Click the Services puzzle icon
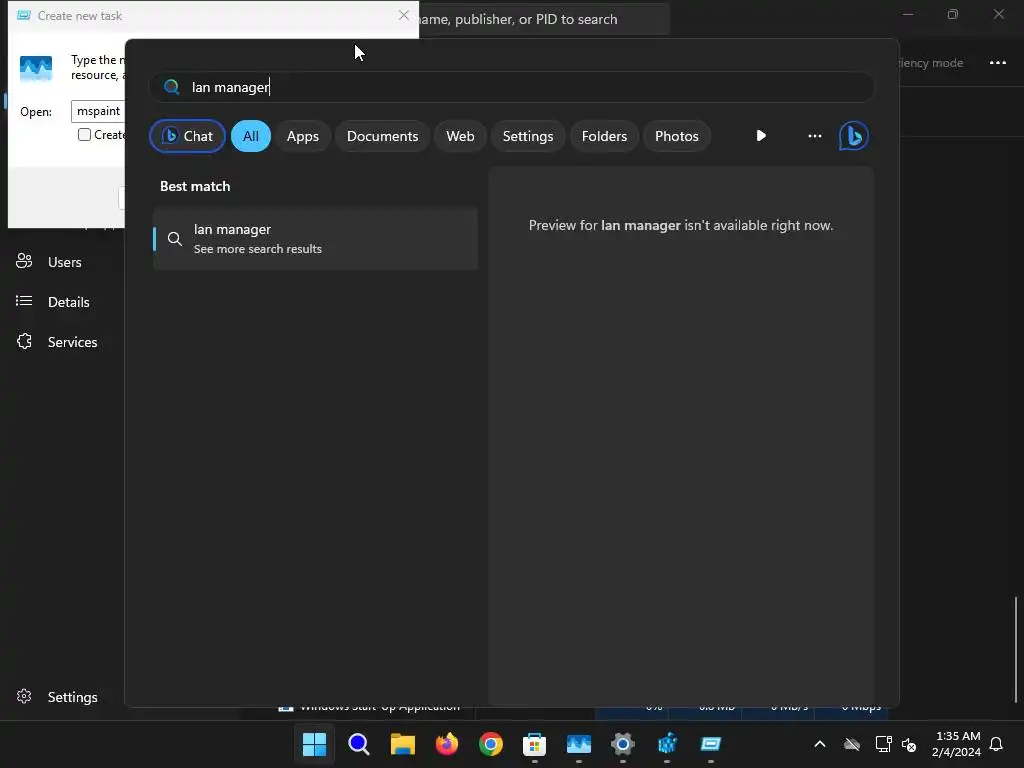1024x768 pixels. coord(24,341)
